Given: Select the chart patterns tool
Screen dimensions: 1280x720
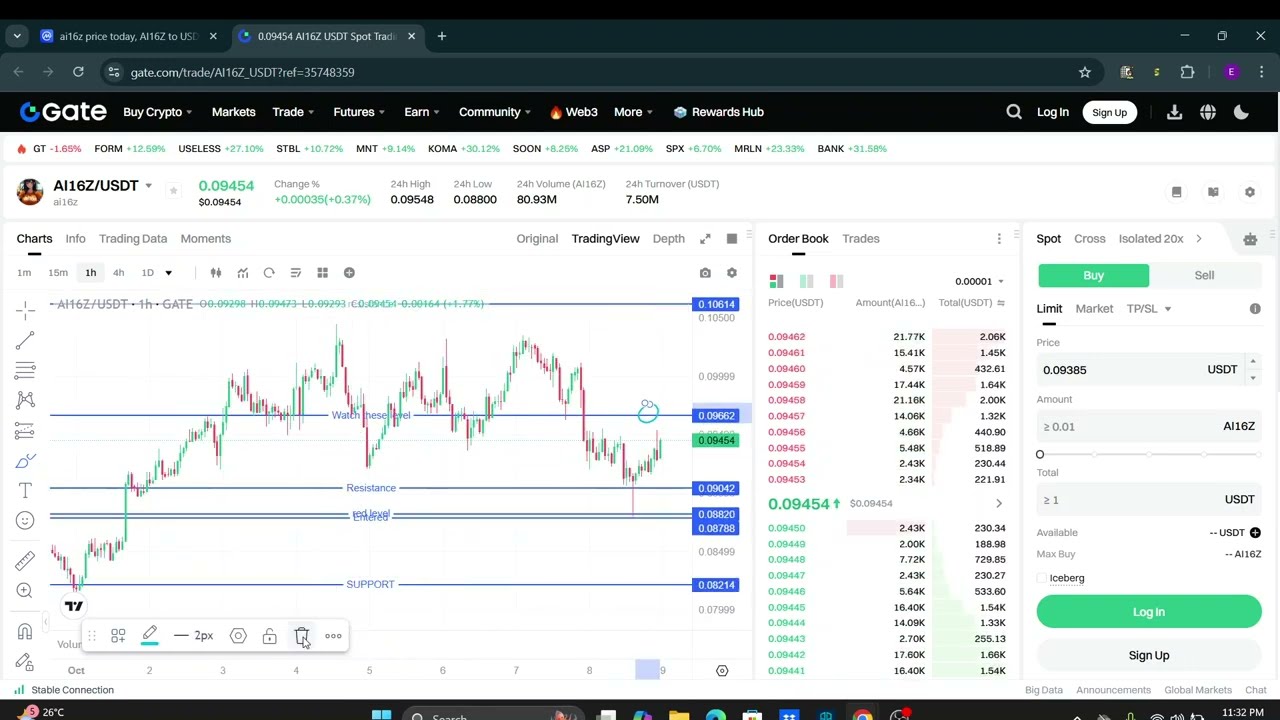Looking at the screenshot, I should point(25,401).
